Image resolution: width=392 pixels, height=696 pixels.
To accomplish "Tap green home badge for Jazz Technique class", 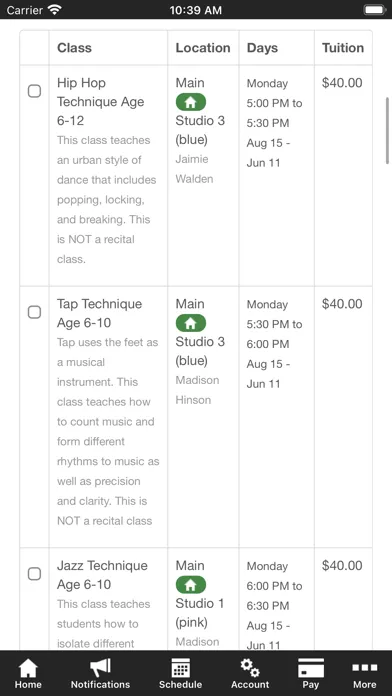I will click(190, 585).
